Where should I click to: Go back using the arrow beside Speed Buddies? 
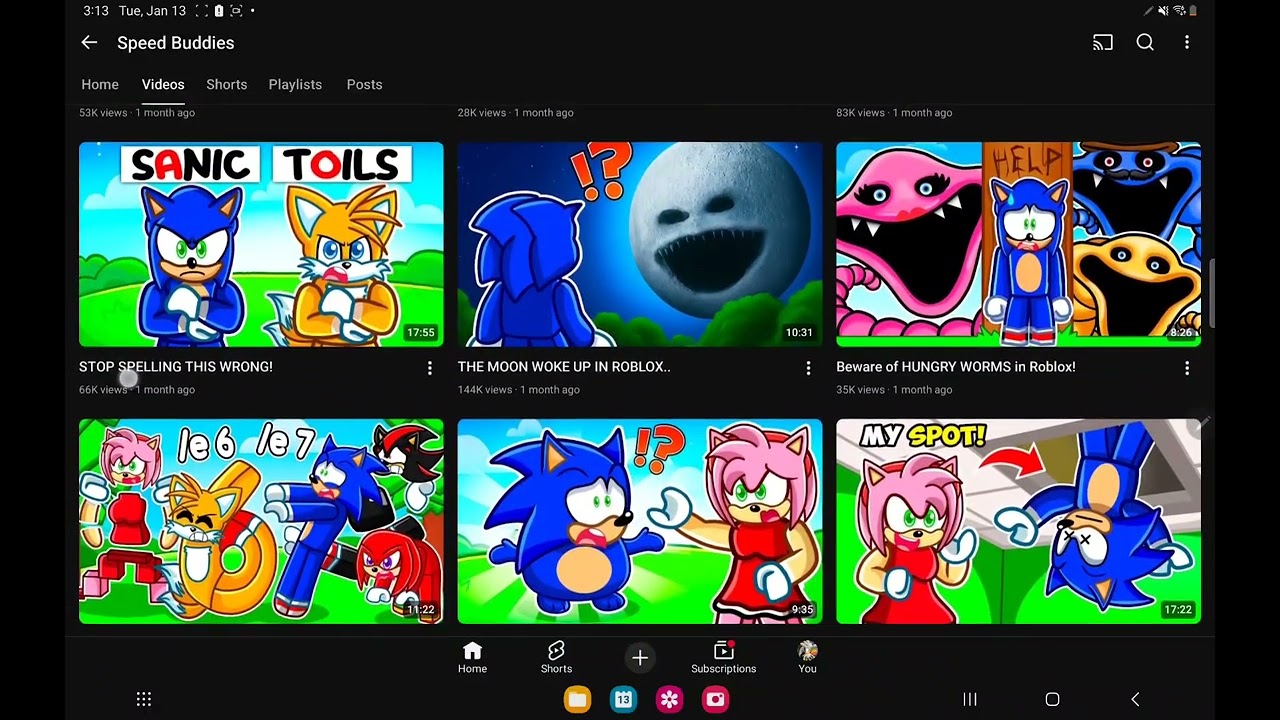[x=89, y=42]
